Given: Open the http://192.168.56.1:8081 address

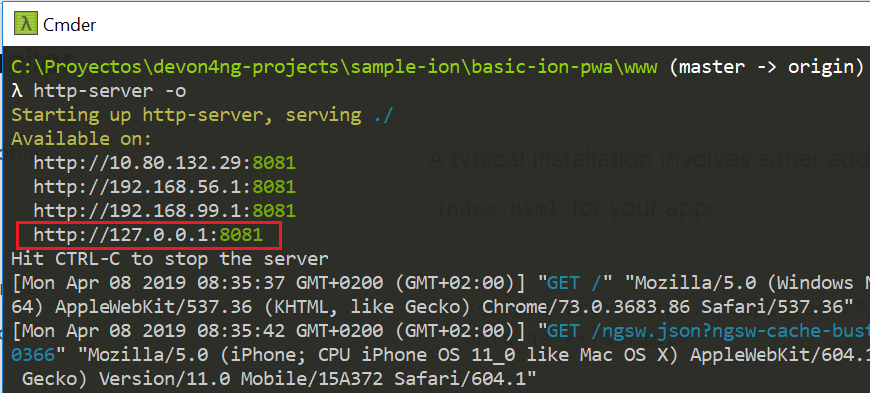Looking at the screenshot, I should pyautogui.click(x=164, y=187).
